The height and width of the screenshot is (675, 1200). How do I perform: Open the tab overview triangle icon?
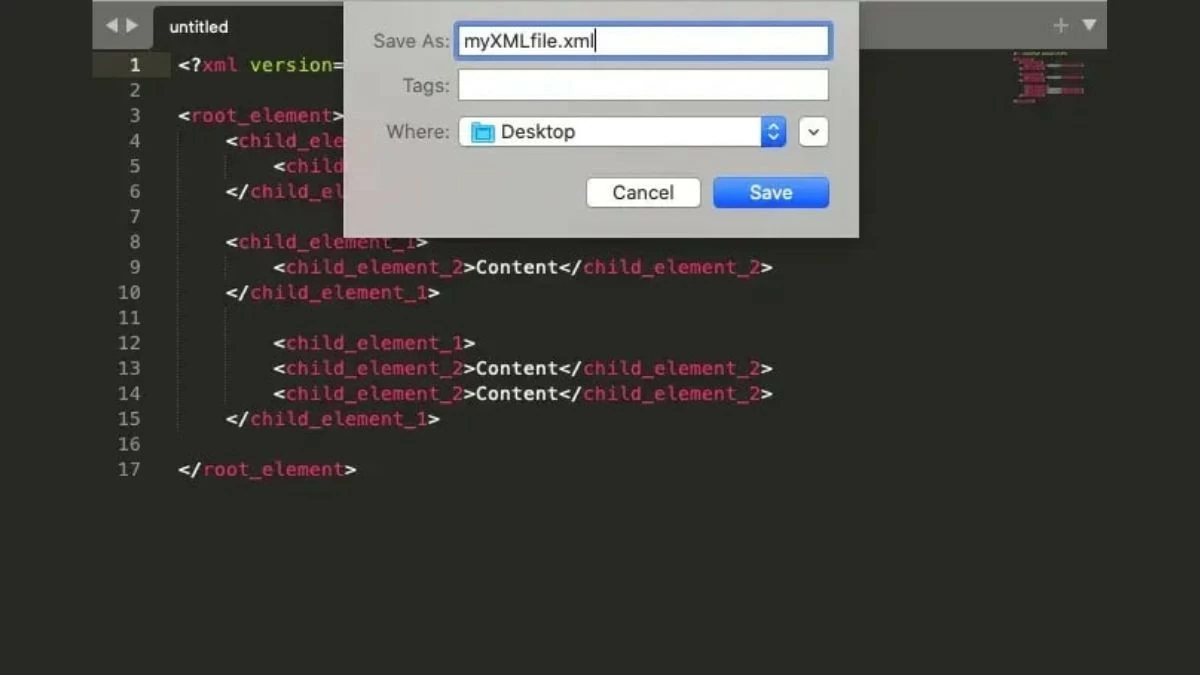pos(1087,26)
